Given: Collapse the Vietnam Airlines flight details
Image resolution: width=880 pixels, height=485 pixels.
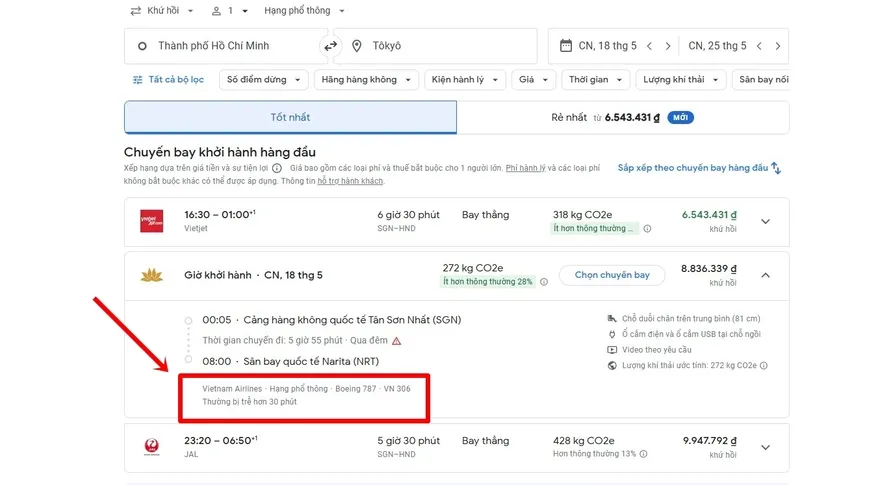Looking at the screenshot, I should (766, 275).
